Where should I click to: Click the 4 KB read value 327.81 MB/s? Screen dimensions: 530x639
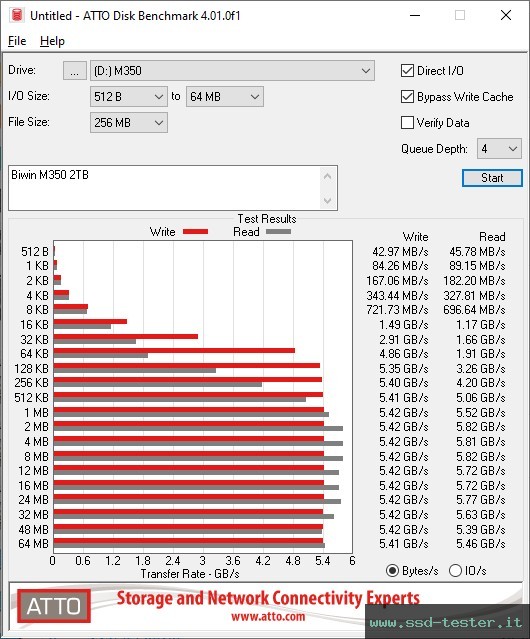(x=475, y=295)
